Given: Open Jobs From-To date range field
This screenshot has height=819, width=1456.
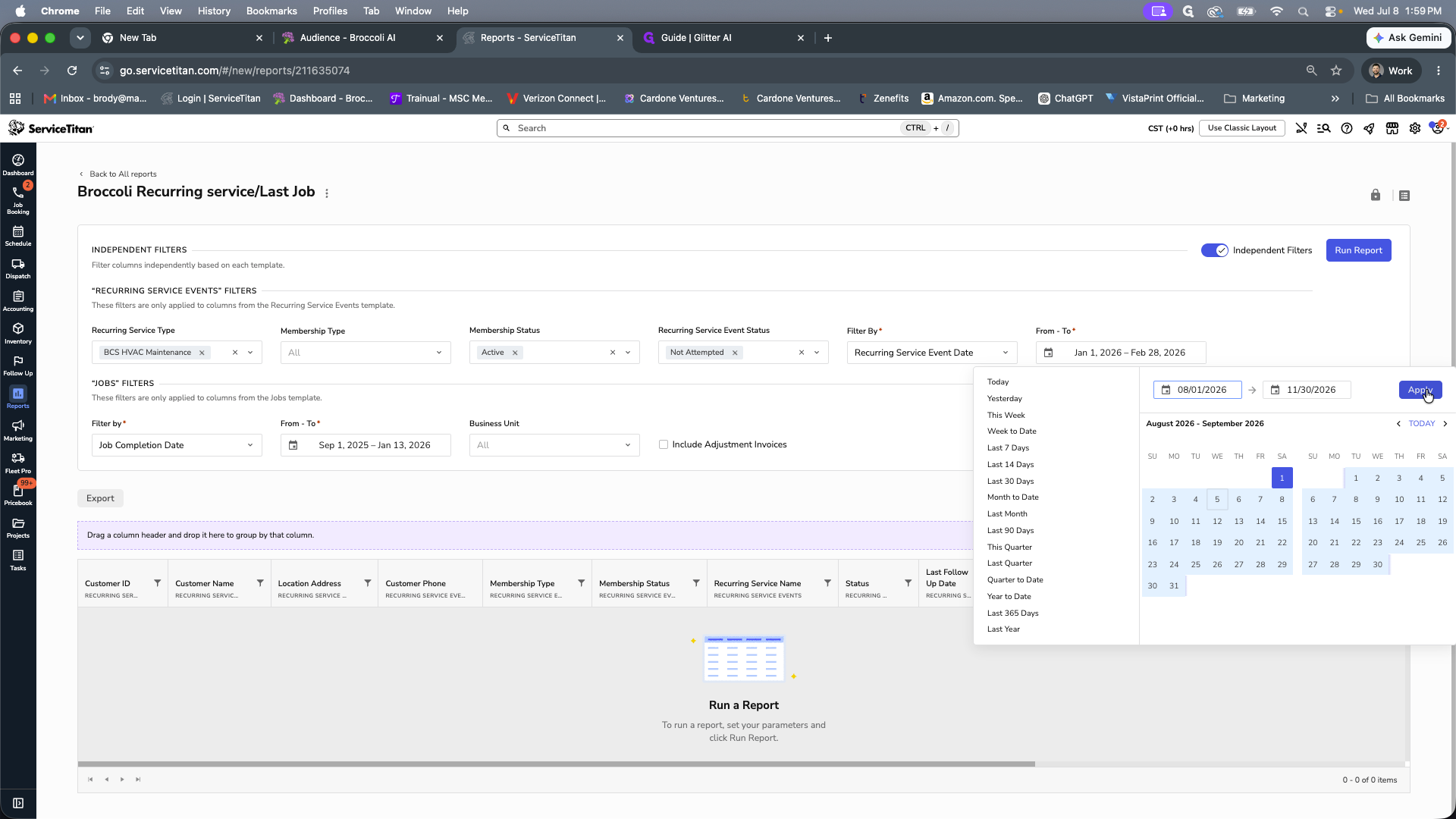Looking at the screenshot, I should [366, 445].
